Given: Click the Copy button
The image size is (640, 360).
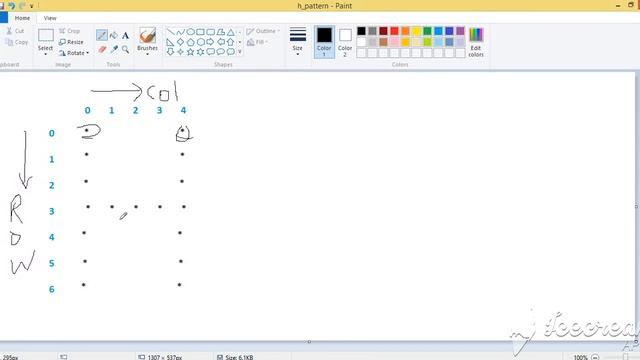Looking at the screenshot, I should pyautogui.click(x=17, y=42).
